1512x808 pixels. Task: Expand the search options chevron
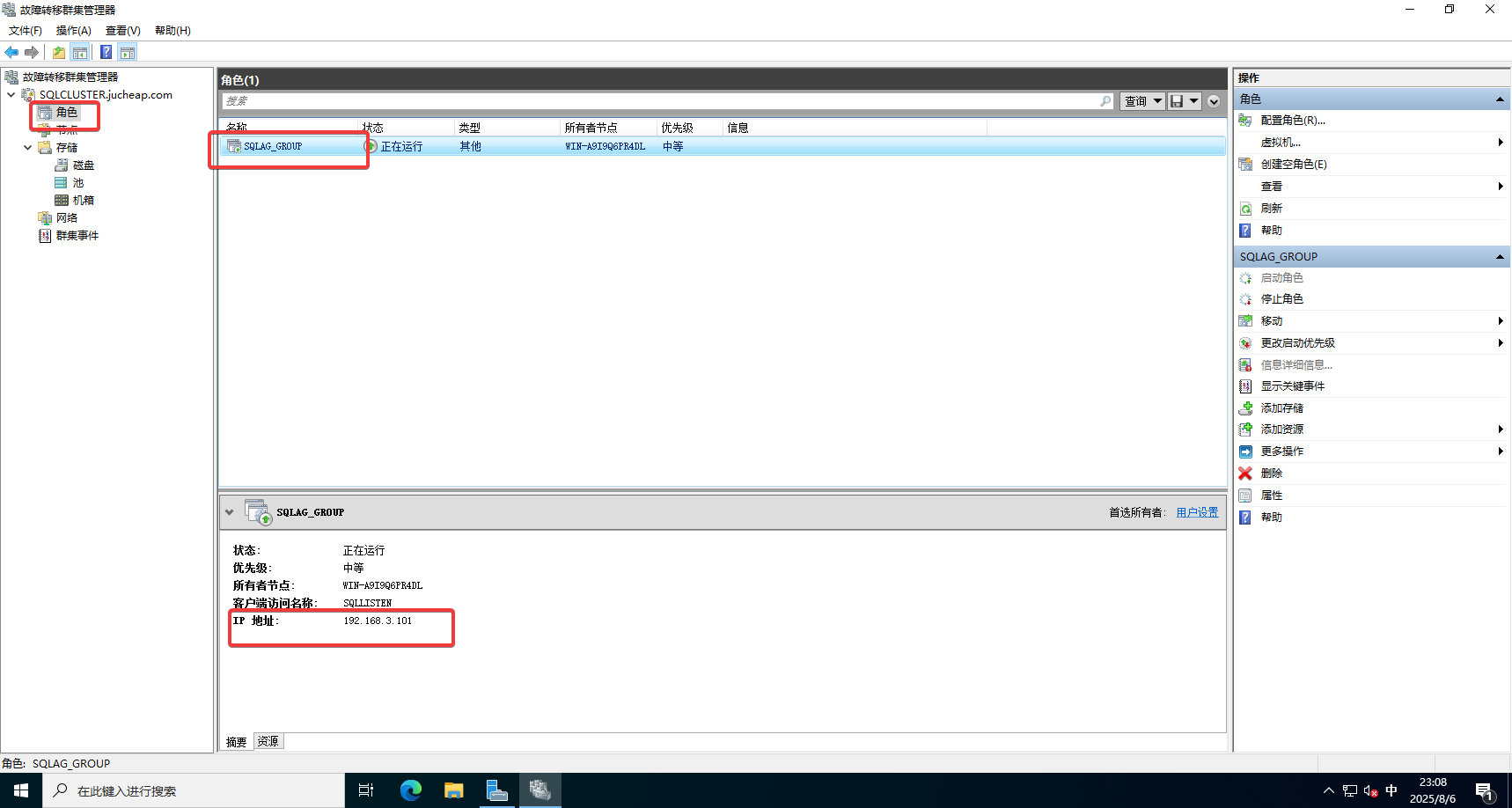[1214, 101]
